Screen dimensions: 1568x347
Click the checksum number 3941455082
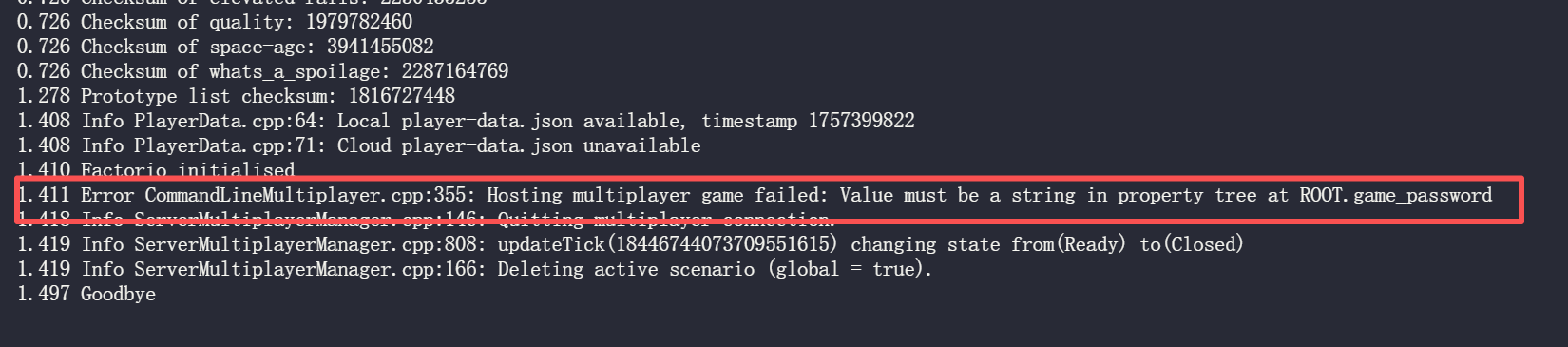(380, 47)
